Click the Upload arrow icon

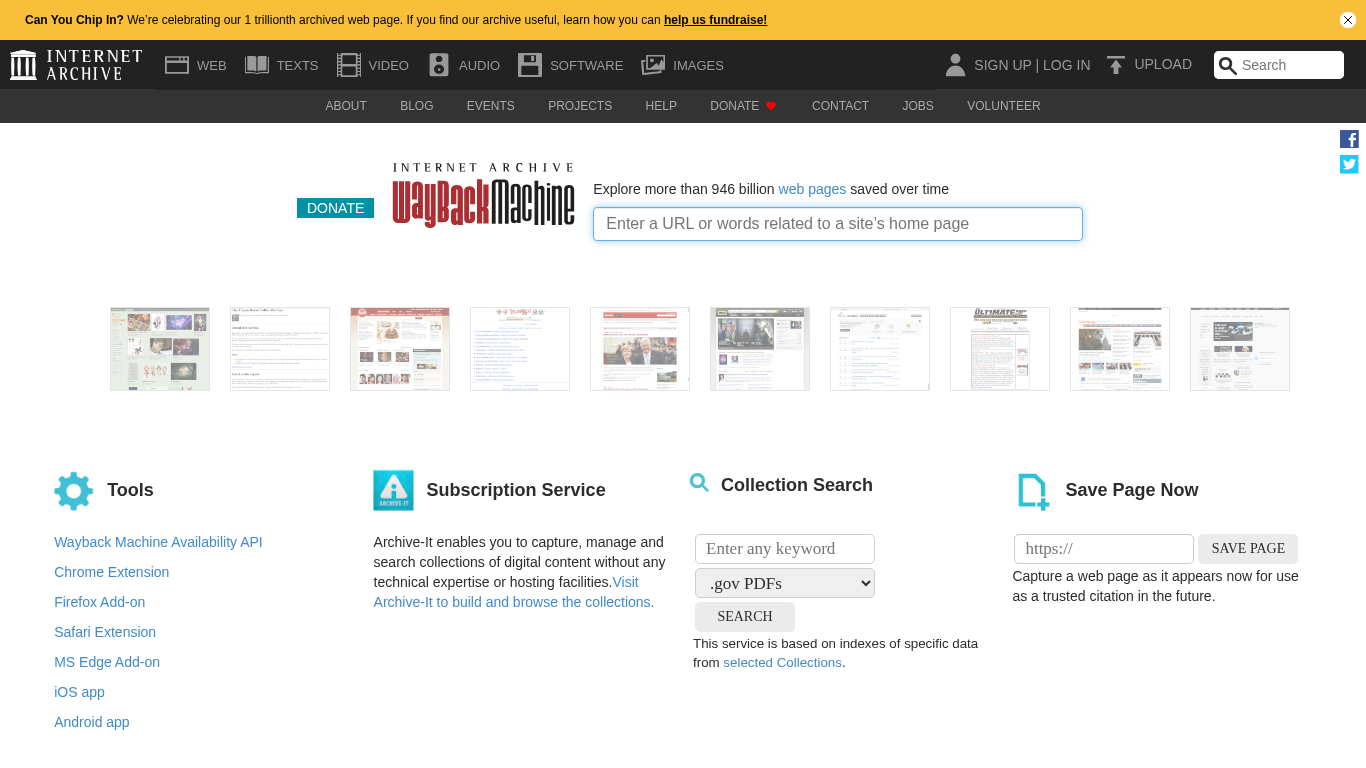1116,65
